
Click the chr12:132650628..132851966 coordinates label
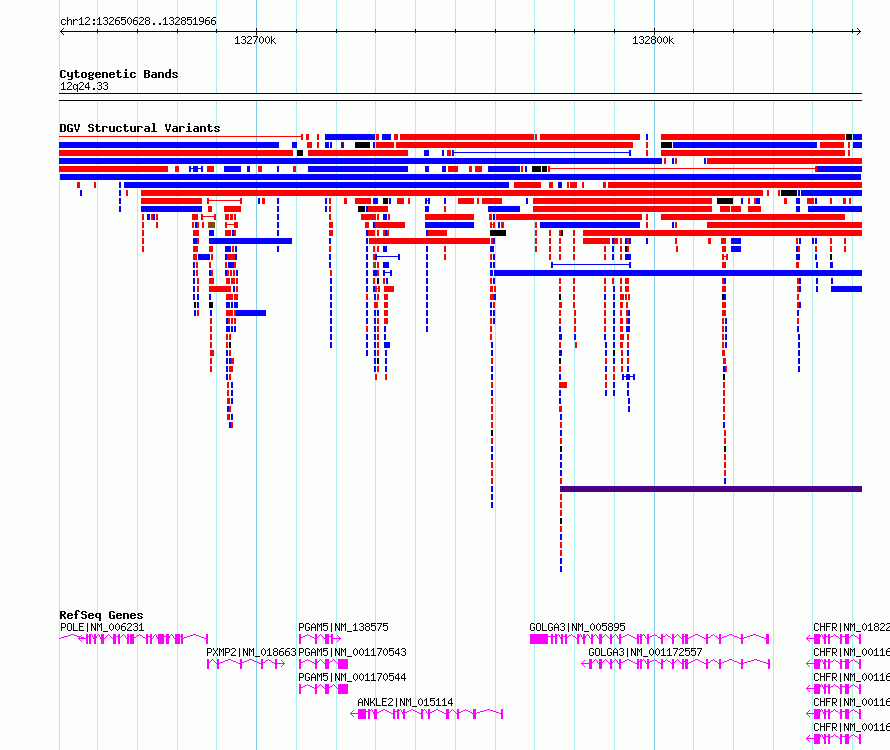pos(138,21)
